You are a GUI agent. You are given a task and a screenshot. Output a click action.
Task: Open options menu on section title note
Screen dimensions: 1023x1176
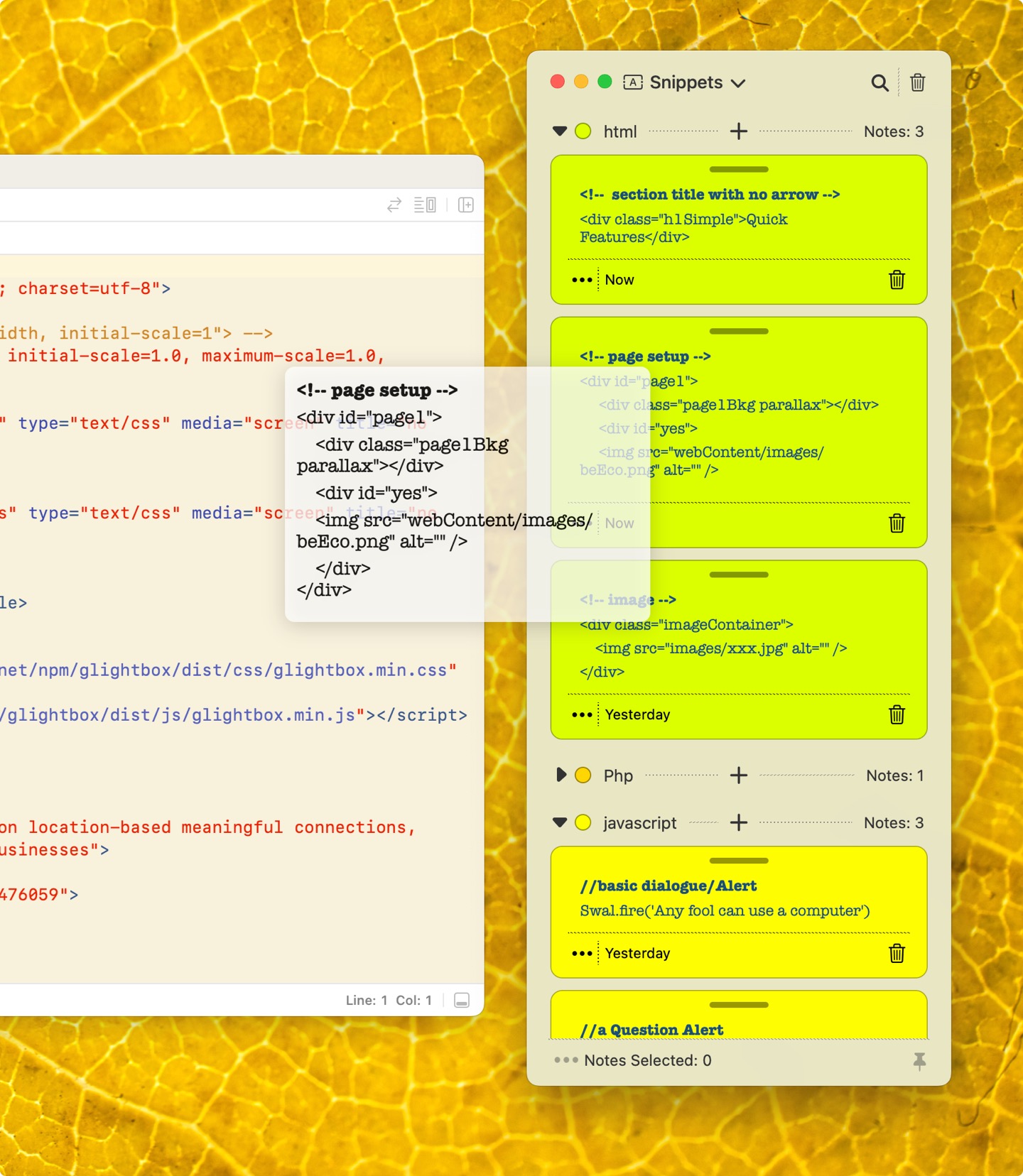click(582, 280)
